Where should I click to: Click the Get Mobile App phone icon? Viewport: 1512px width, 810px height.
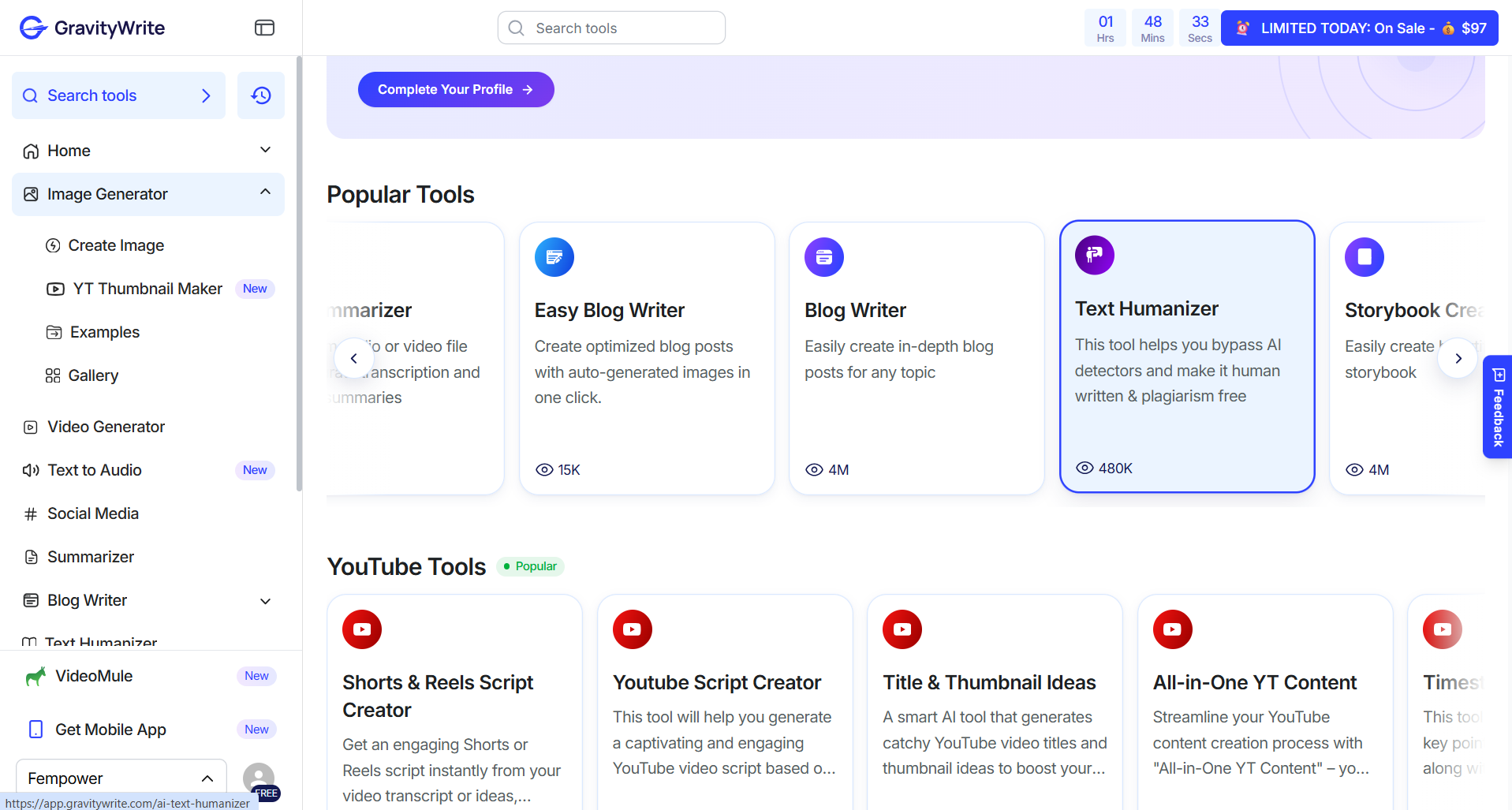point(35,730)
